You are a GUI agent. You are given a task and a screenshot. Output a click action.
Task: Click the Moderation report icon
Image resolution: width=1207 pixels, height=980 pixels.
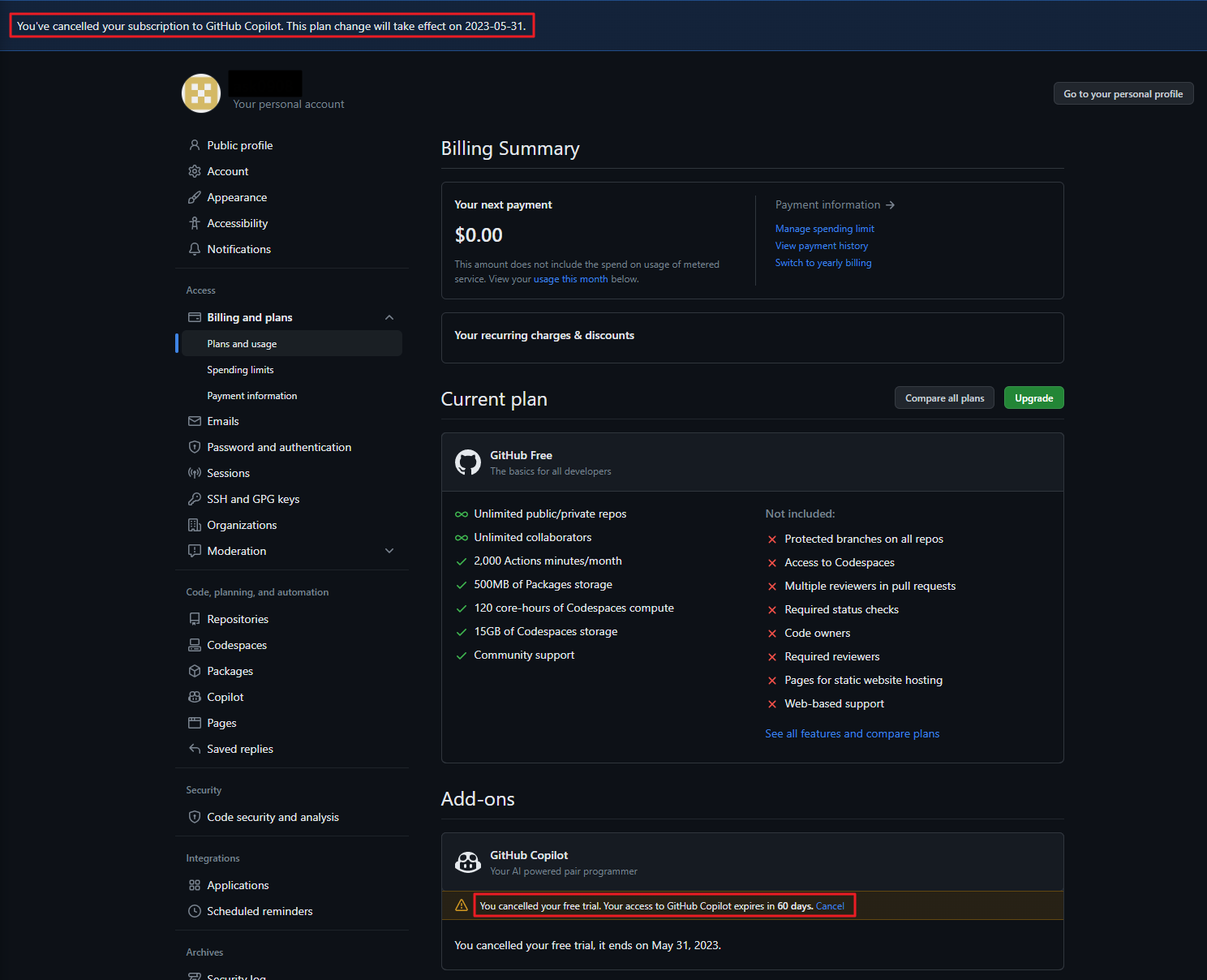tap(195, 551)
